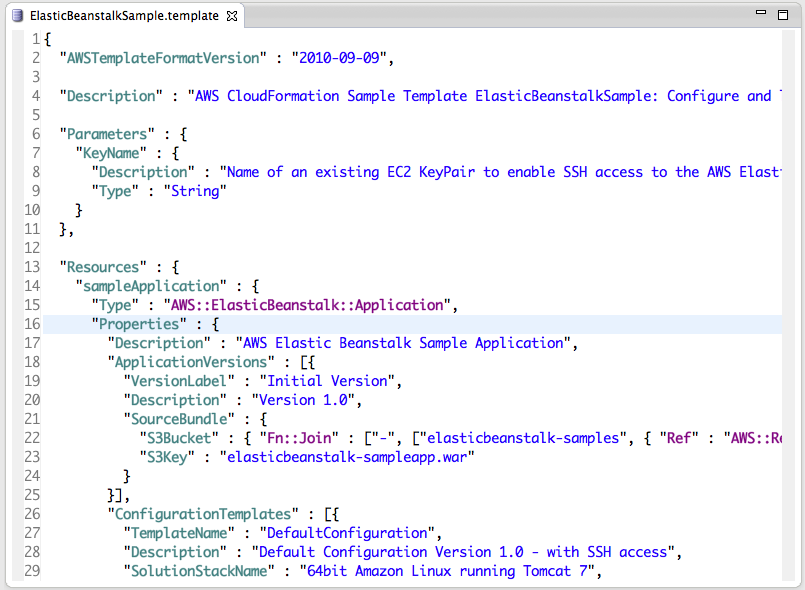Close the ElasticBeanstalkSample.template tab
The width and height of the screenshot is (805, 590).
click(x=232, y=16)
